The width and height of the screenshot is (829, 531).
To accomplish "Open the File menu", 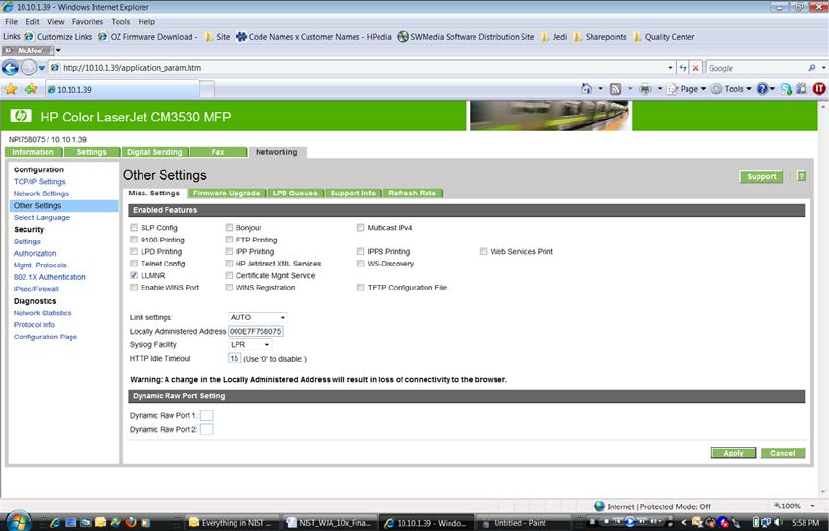I will (x=11, y=22).
